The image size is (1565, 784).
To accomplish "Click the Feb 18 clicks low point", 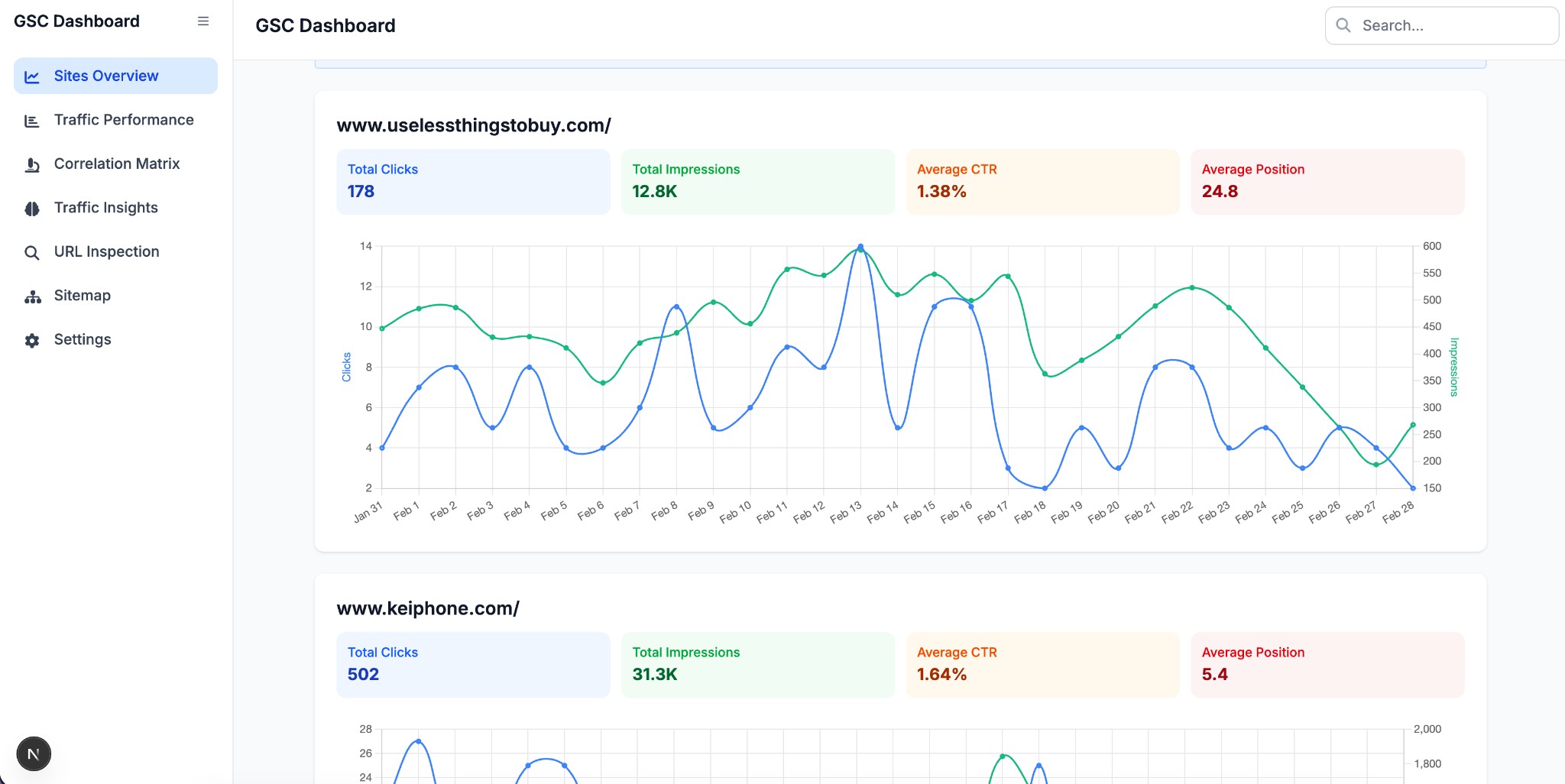I will coord(1045,488).
